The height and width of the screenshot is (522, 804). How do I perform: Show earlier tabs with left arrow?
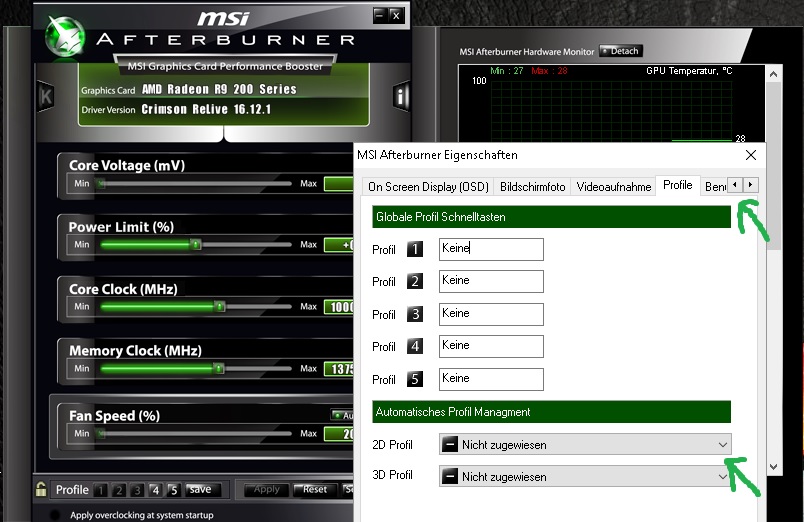tap(735, 185)
